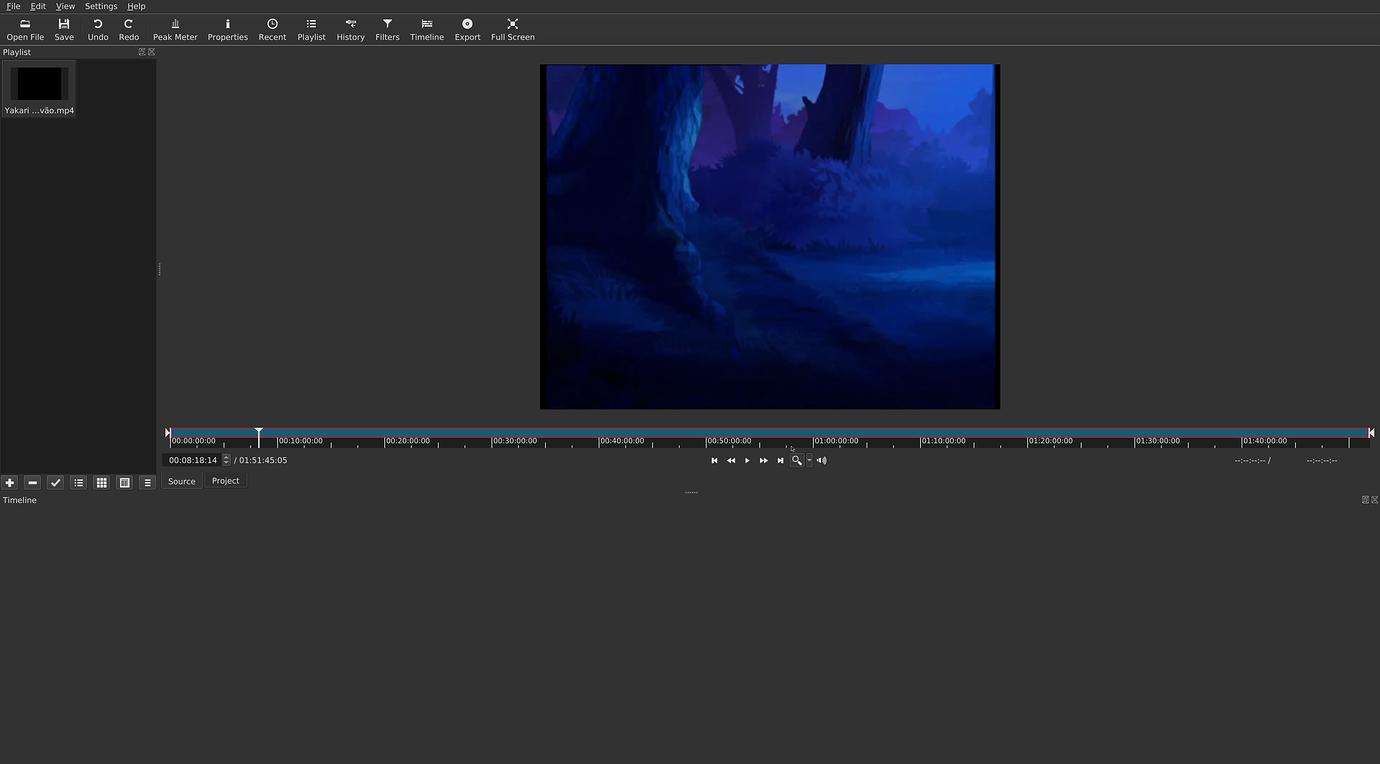Add the source to playlist with plus button

[10, 482]
